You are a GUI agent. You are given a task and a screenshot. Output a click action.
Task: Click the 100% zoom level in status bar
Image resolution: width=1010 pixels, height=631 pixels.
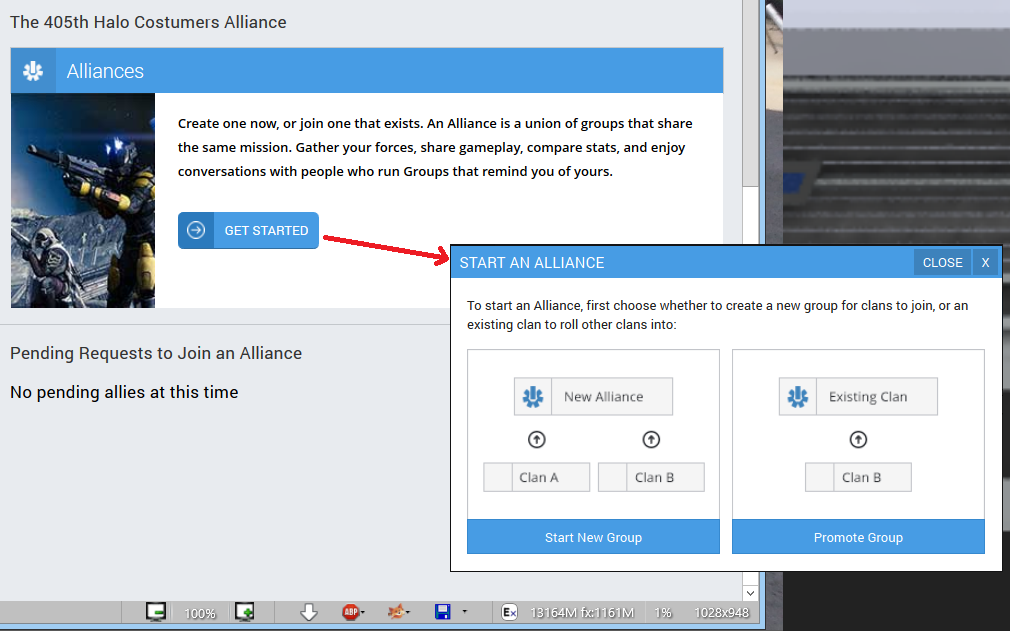[x=200, y=613]
